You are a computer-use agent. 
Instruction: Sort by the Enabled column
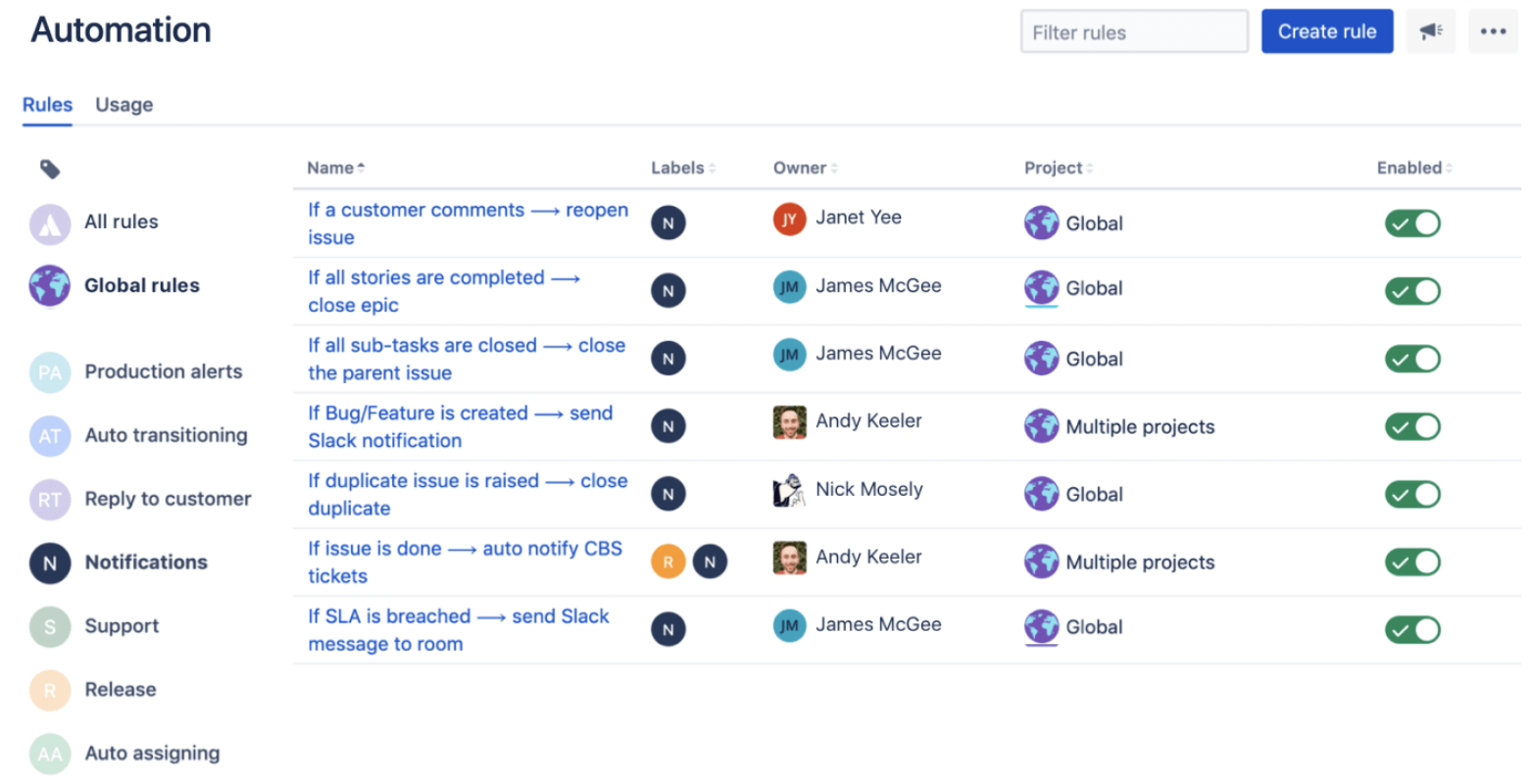[1413, 168]
